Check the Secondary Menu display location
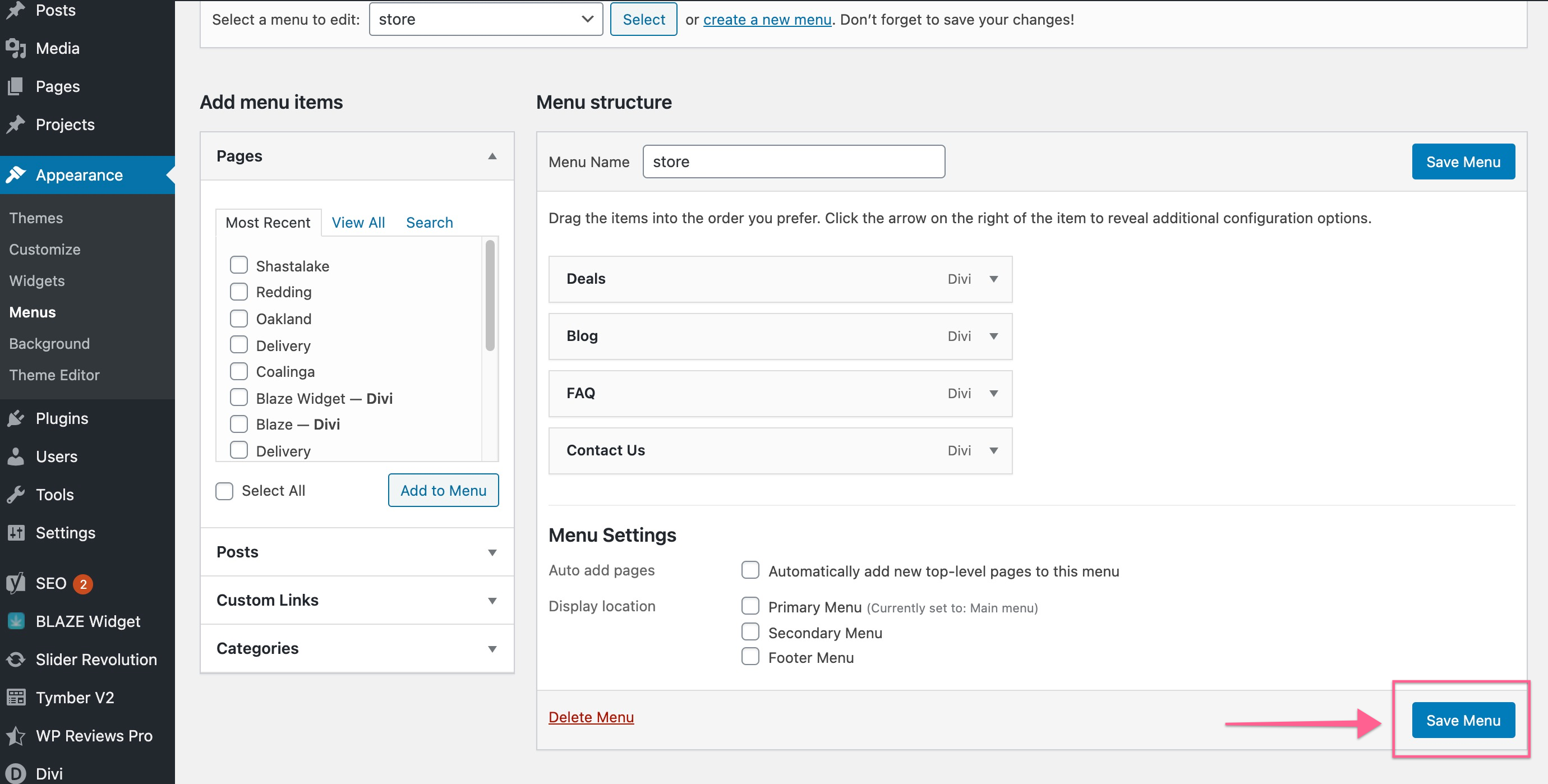Viewport: 1548px width, 784px height. (x=750, y=632)
